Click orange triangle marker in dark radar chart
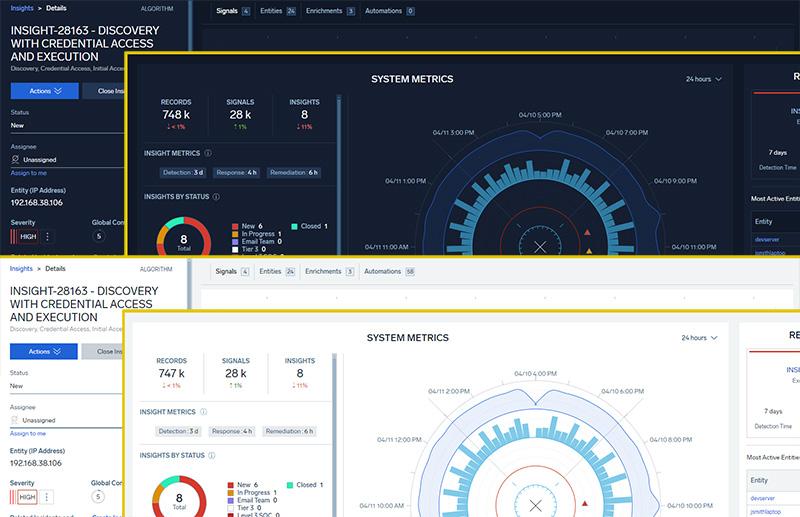 [589, 251]
